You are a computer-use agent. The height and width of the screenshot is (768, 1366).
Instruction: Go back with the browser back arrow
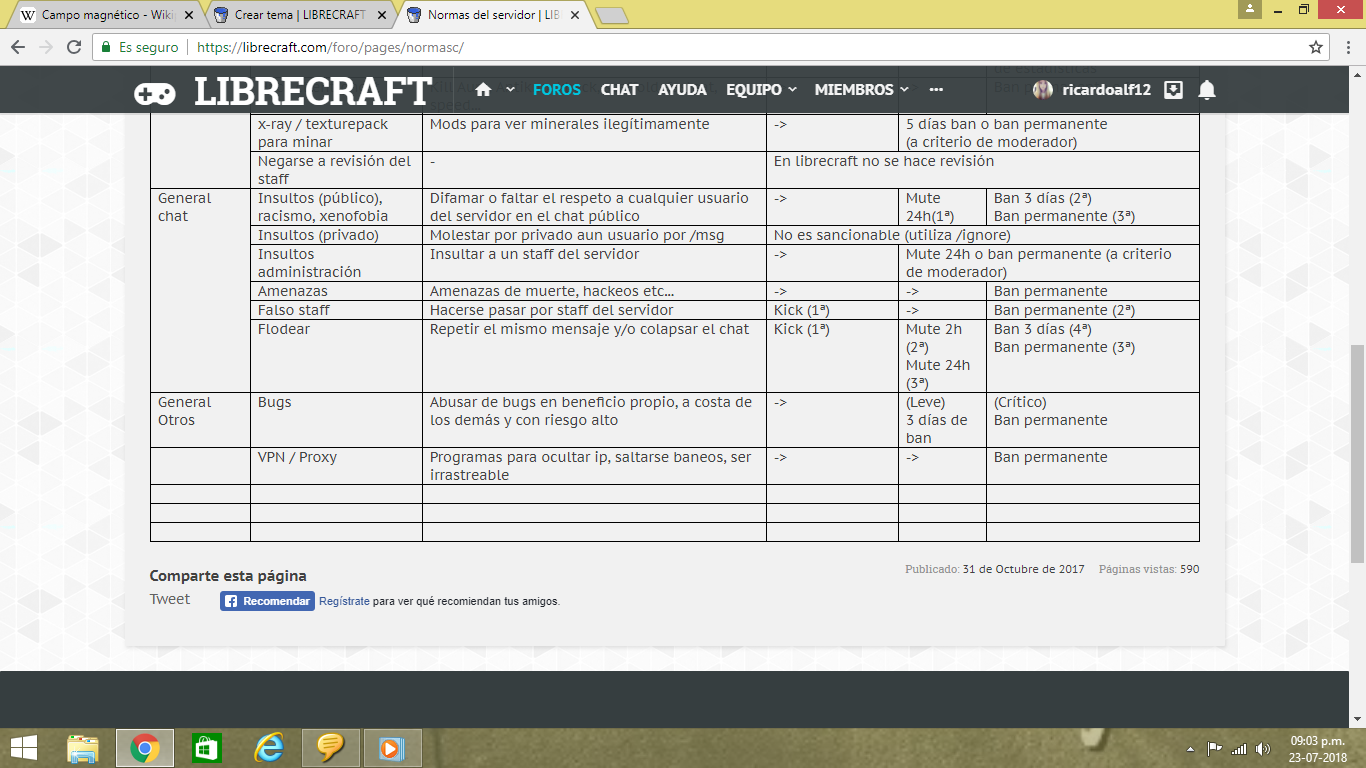17,47
